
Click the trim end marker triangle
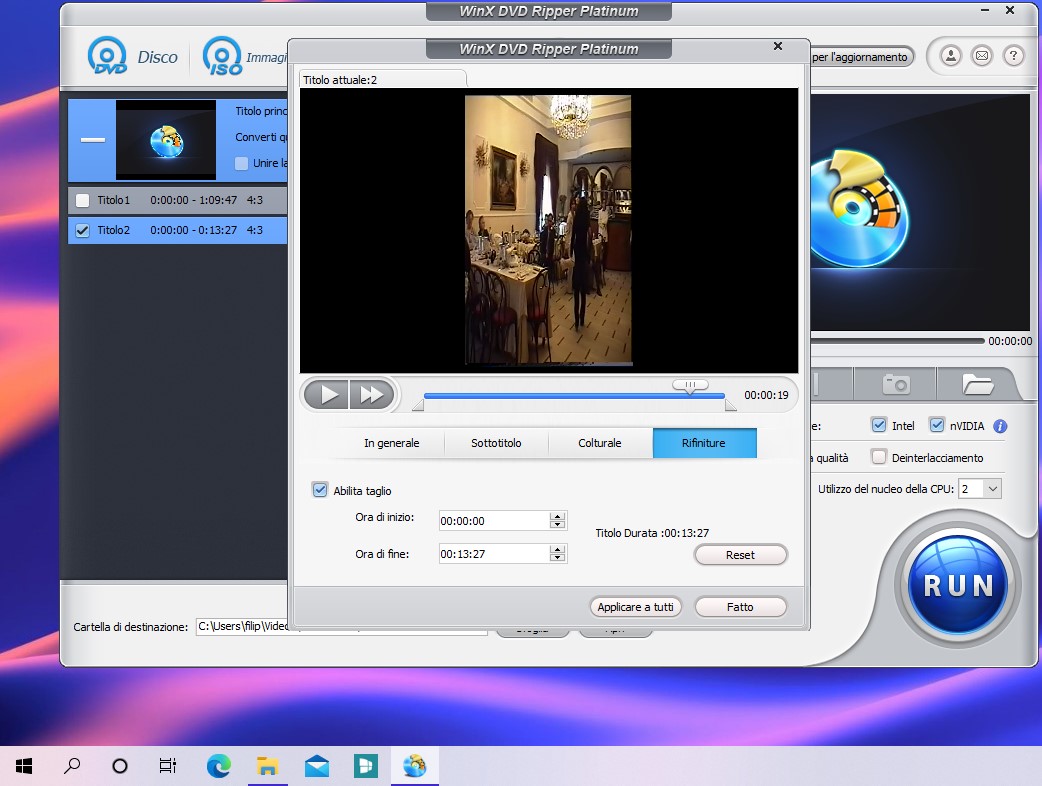(x=730, y=405)
